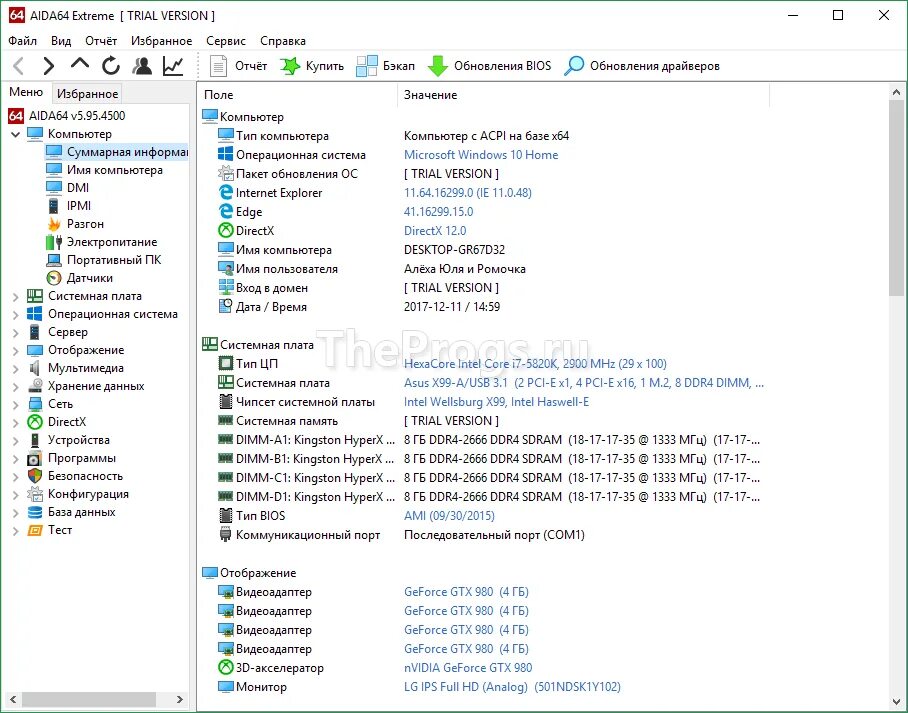Open the Intel Wellsburg X99 chipset link

[x=496, y=401]
